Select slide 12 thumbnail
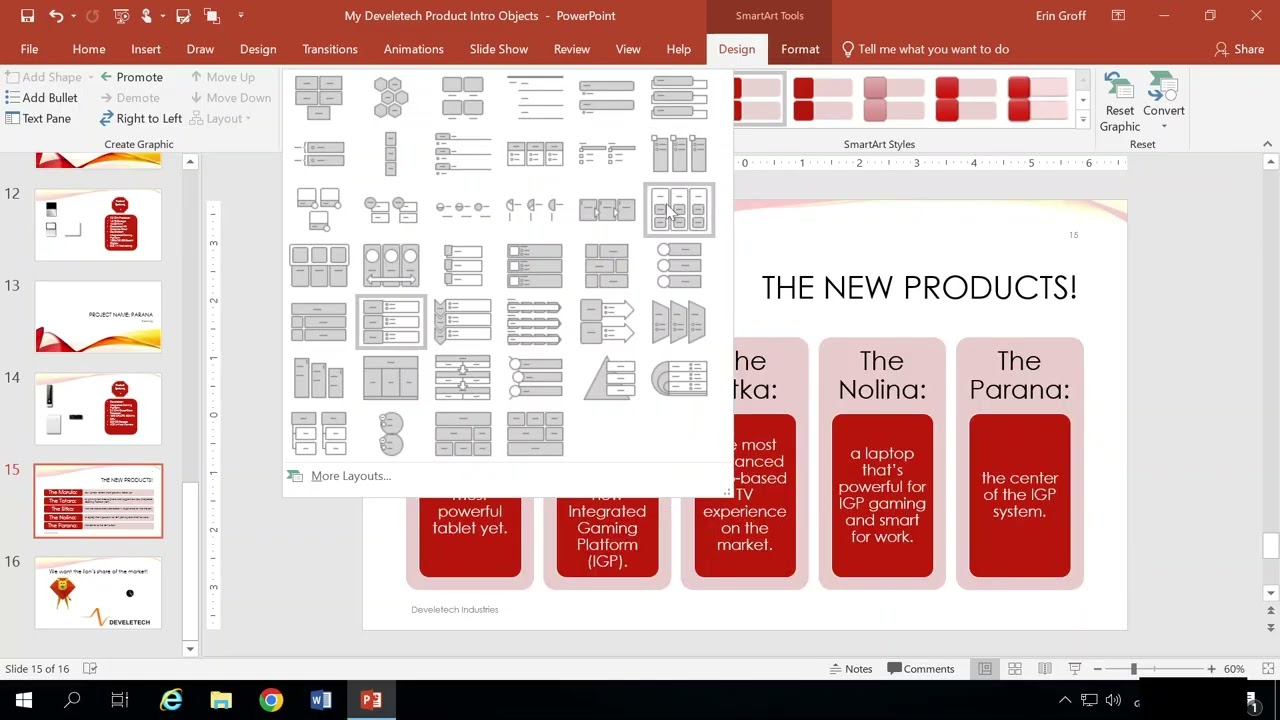The image size is (1280, 720). click(x=98, y=224)
